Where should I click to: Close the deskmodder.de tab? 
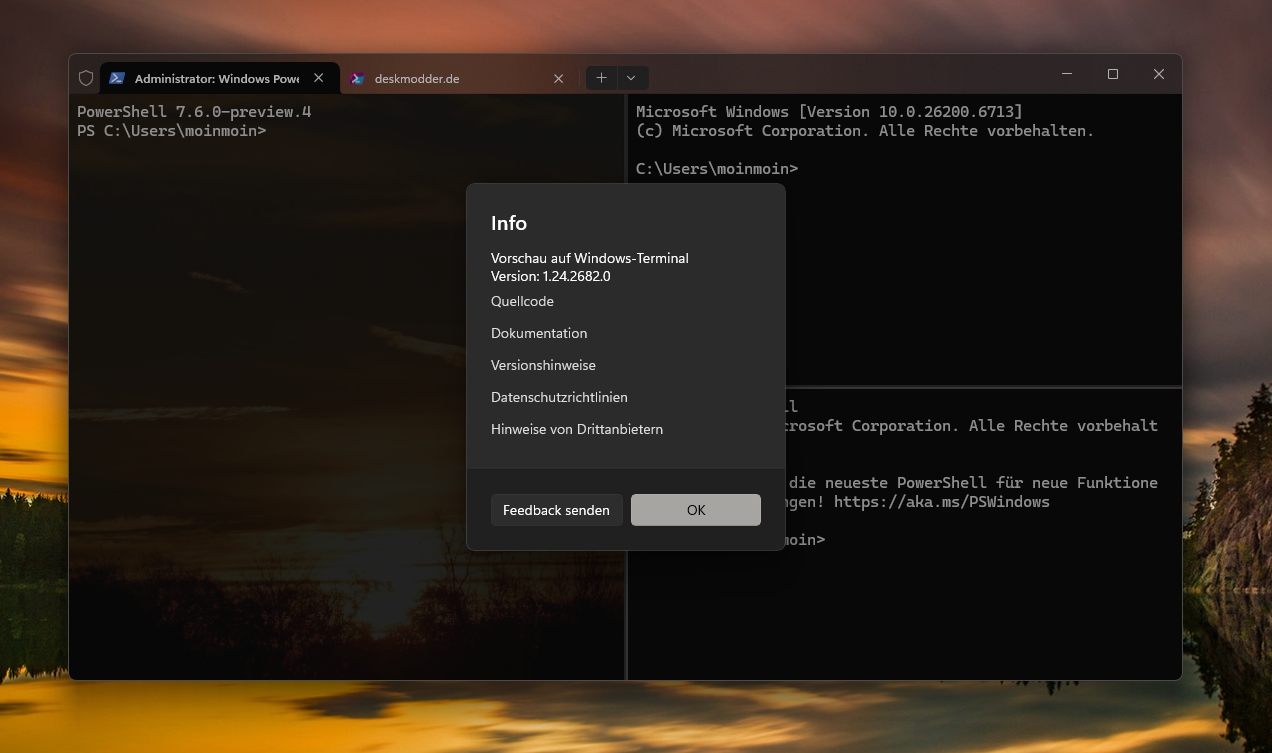pyautogui.click(x=558, y=78)
